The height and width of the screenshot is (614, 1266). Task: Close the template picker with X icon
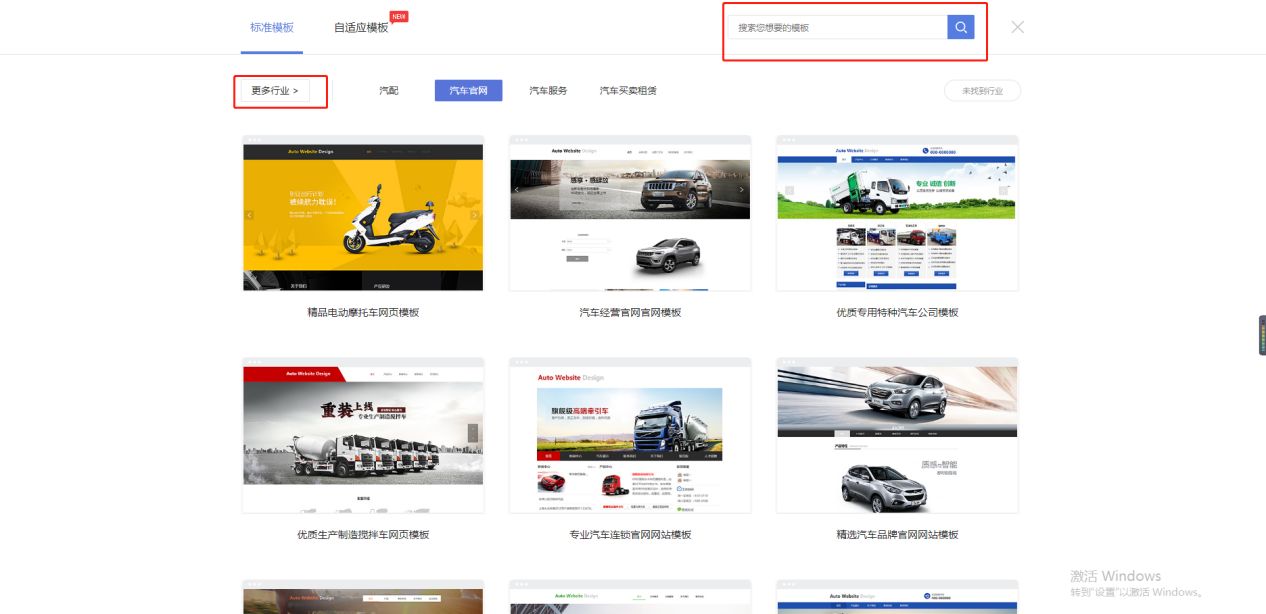1018,27
